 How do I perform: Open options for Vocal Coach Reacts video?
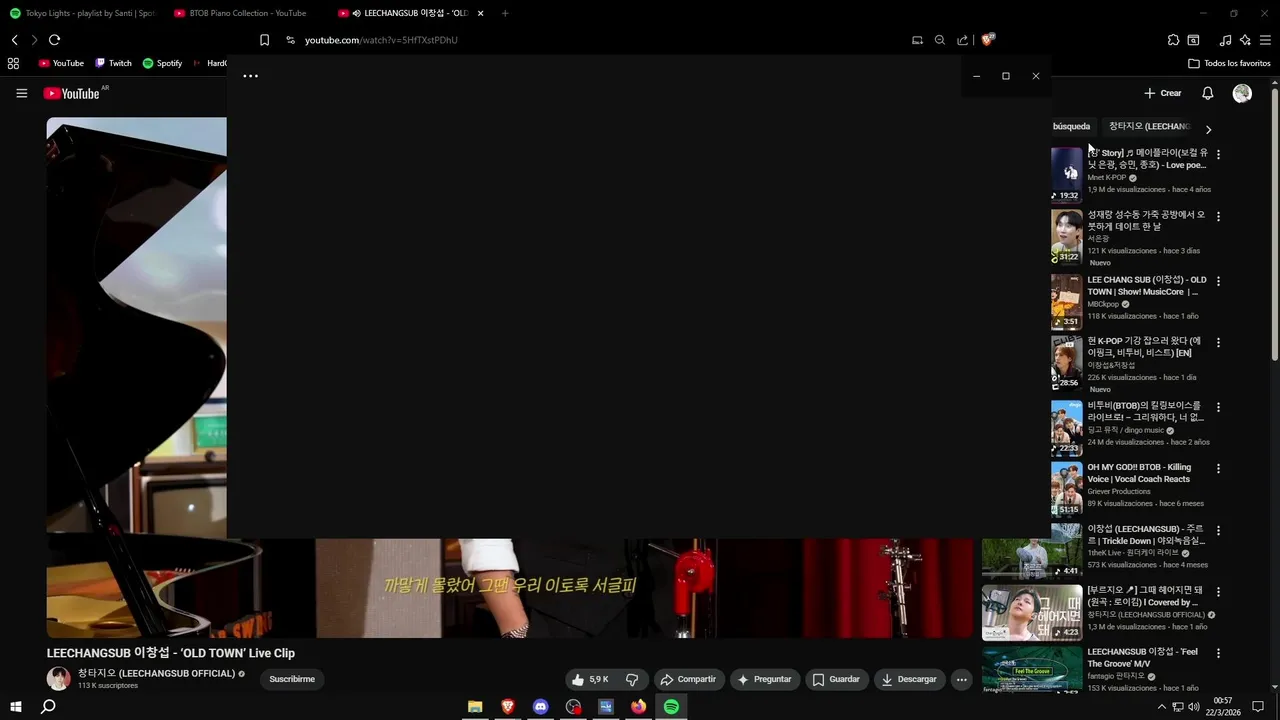[1218, 469]
